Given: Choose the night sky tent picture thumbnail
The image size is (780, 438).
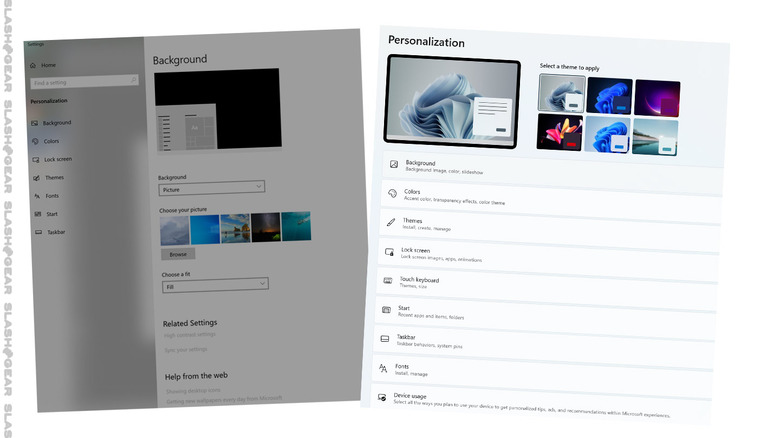Looking at the screenshot, I should click(x=266, y=227).
